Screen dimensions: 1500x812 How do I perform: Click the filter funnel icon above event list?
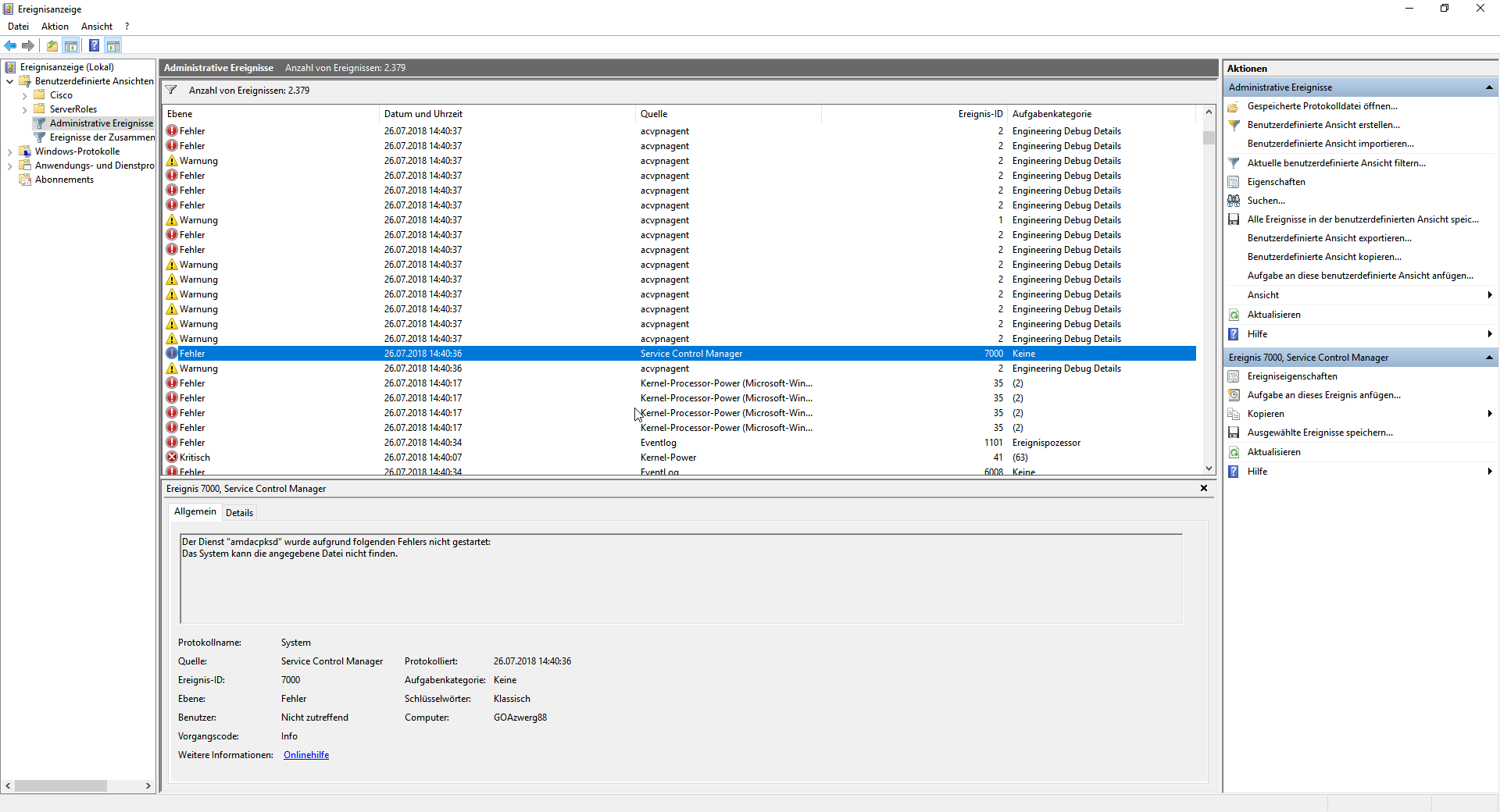(171, 90)
